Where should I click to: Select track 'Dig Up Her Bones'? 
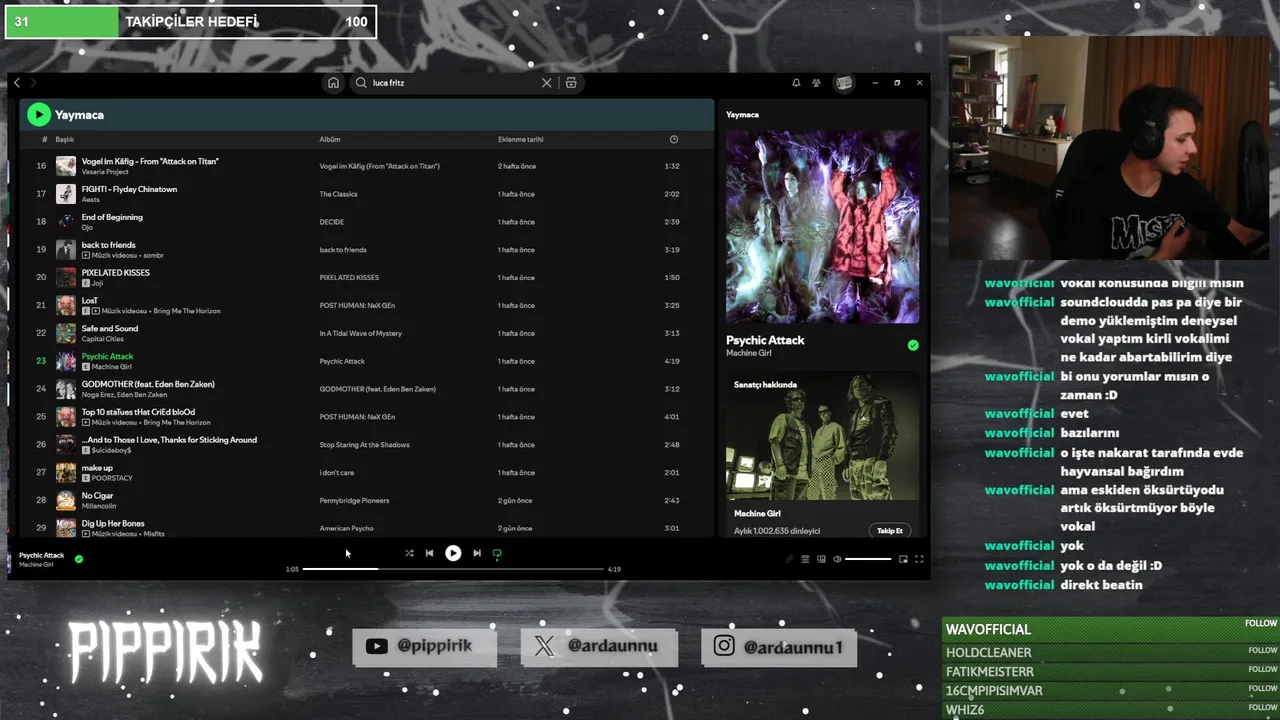pyautogui.click(x=113, y=525)
